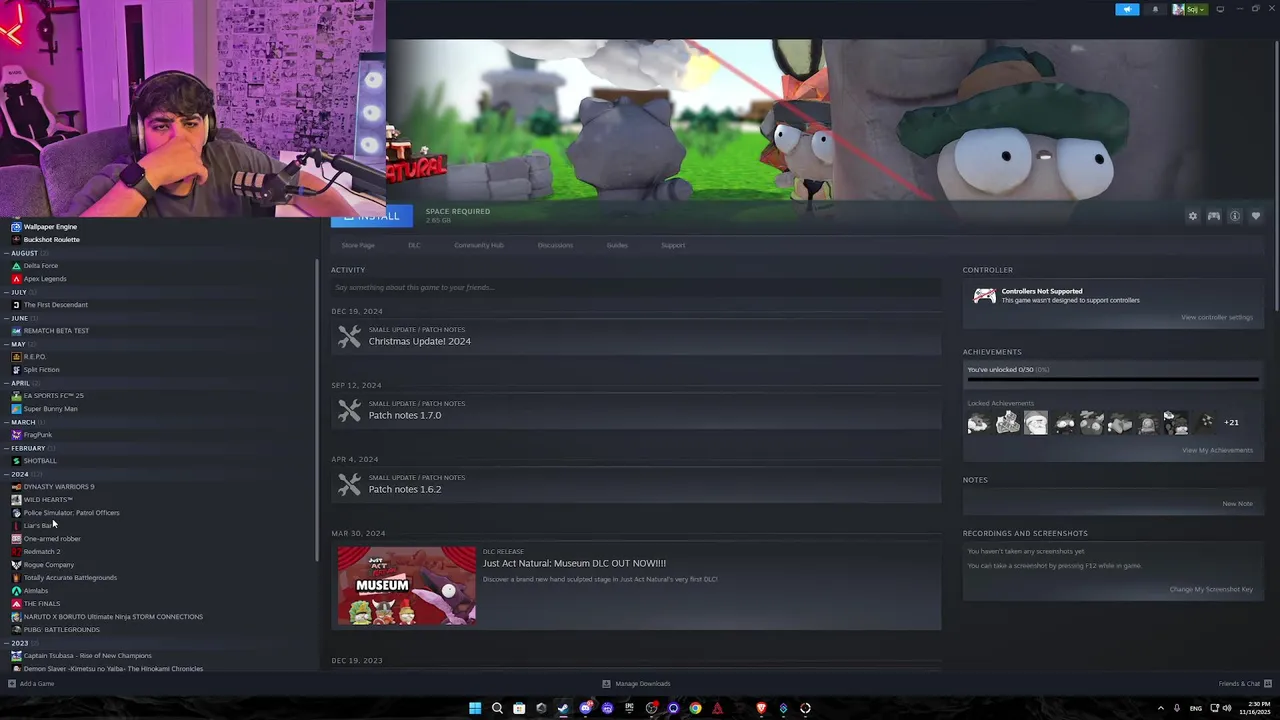Open the Sojj account dropdown

(x=1190, y=9)
